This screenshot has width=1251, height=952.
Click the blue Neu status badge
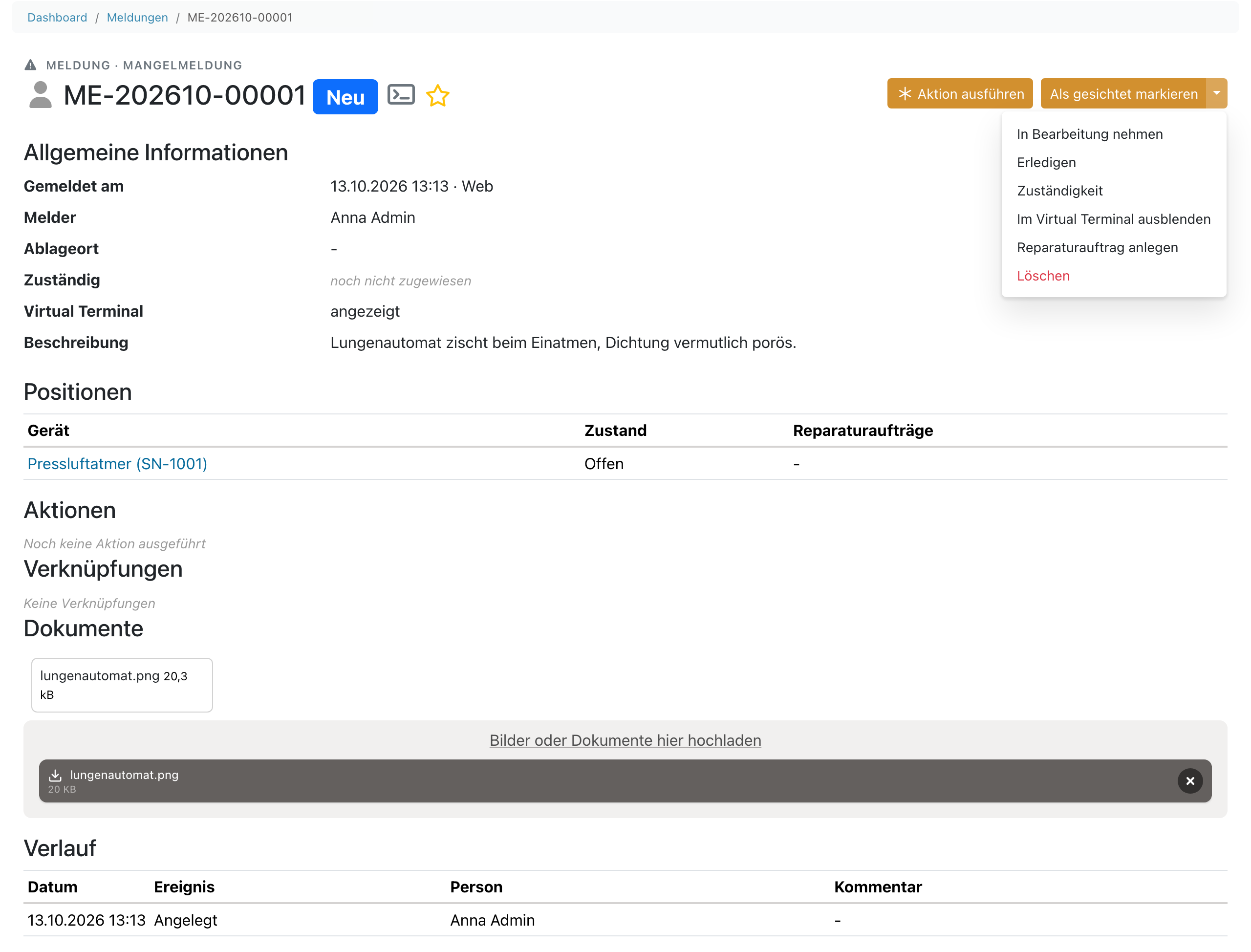click(x=345, y=97)
